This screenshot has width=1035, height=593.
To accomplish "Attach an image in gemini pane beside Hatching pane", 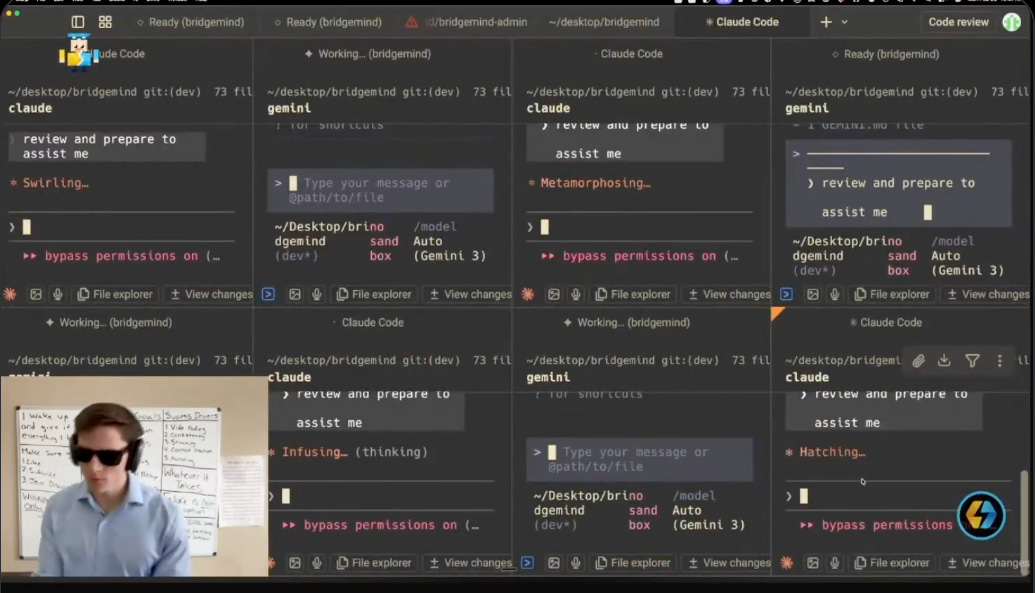I will coord(554,563).
